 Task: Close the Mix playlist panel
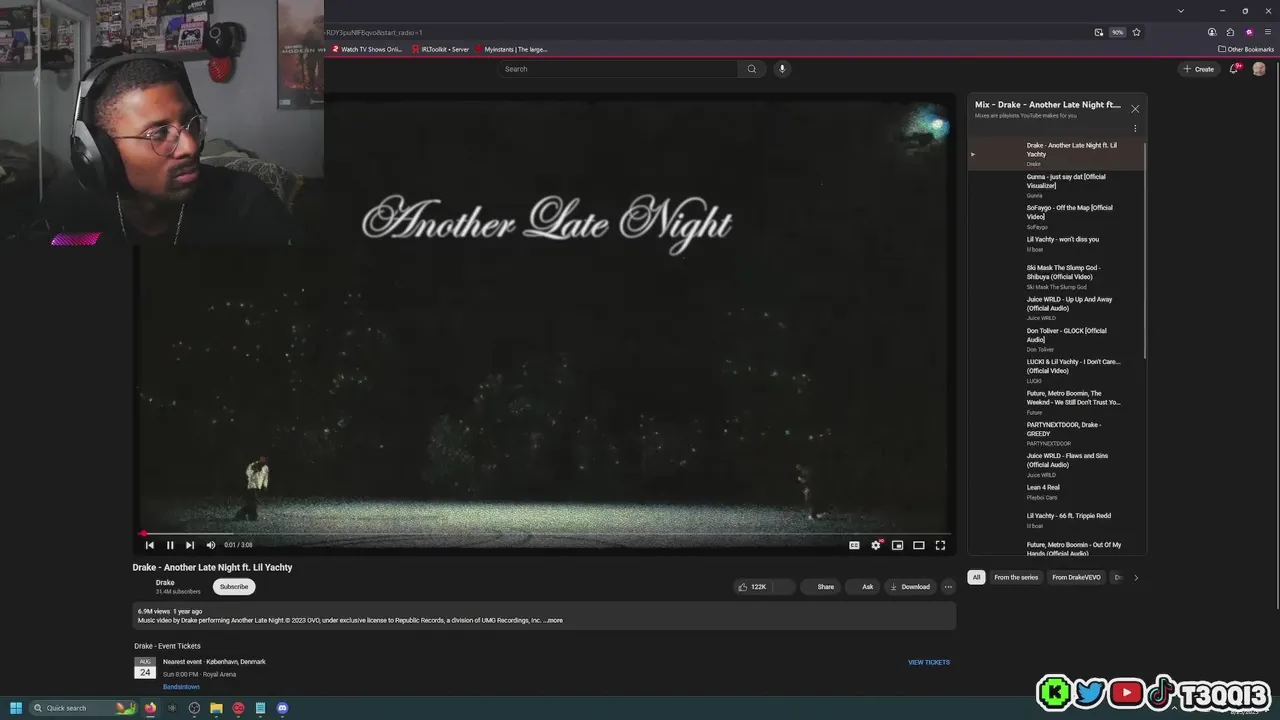pyautogui.click(x=1135, y=108)
